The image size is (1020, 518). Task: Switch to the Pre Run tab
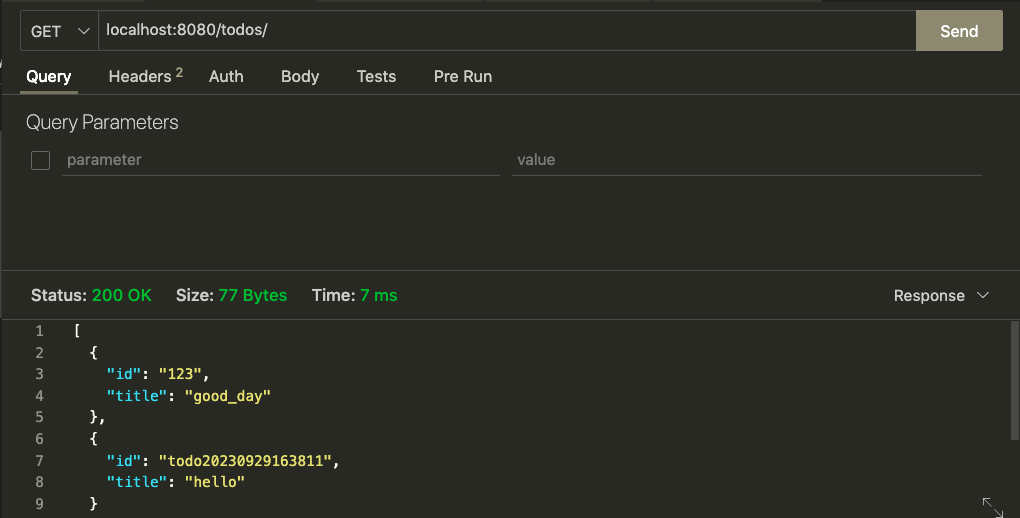[x=462, y=76]
